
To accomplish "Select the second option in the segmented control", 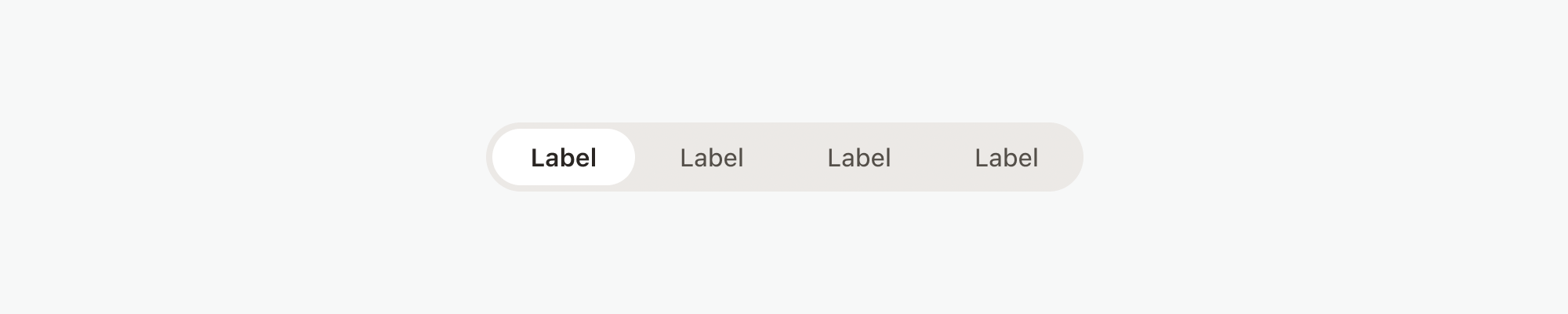I will [711, 157].
